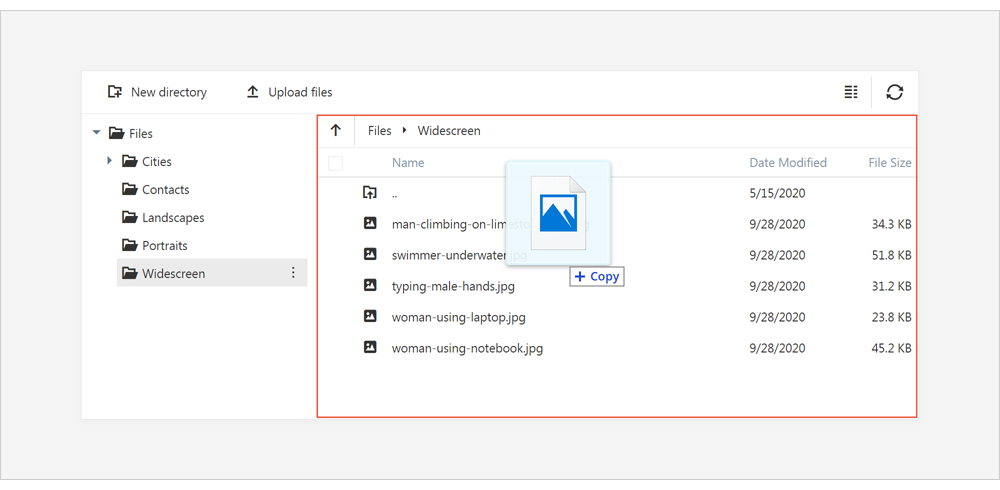Select the '..' parent directory row

(x=617, y=193)
